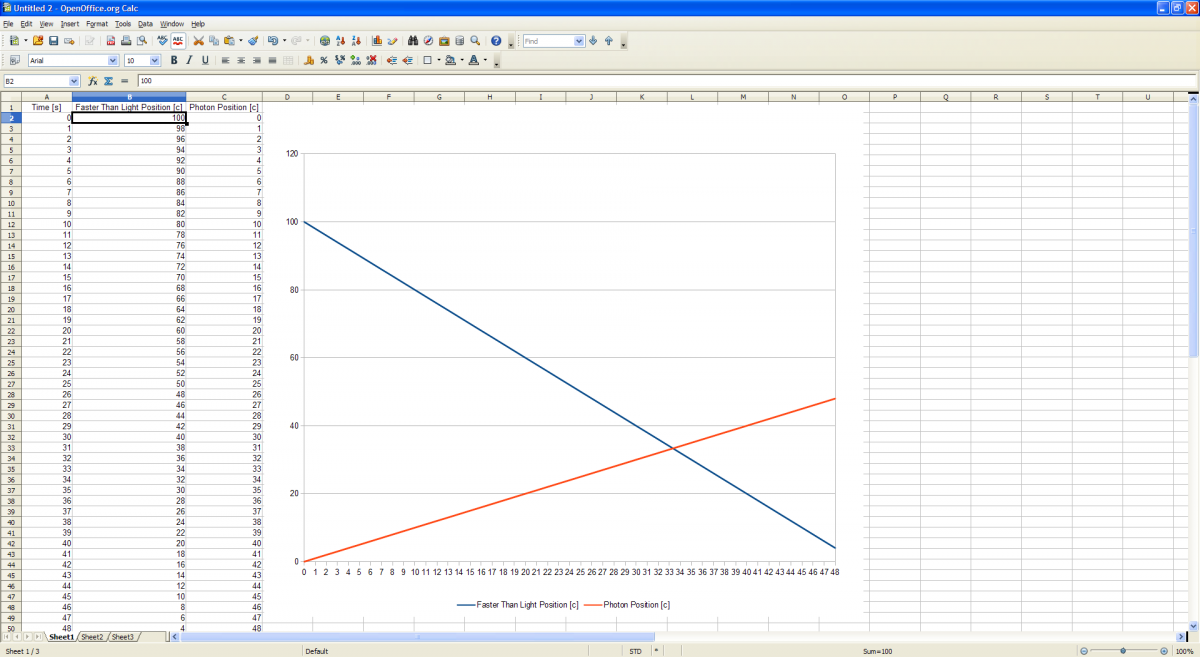Open the Chart insert tool
Screen dimensions: 1200x657
pos(377,41)
